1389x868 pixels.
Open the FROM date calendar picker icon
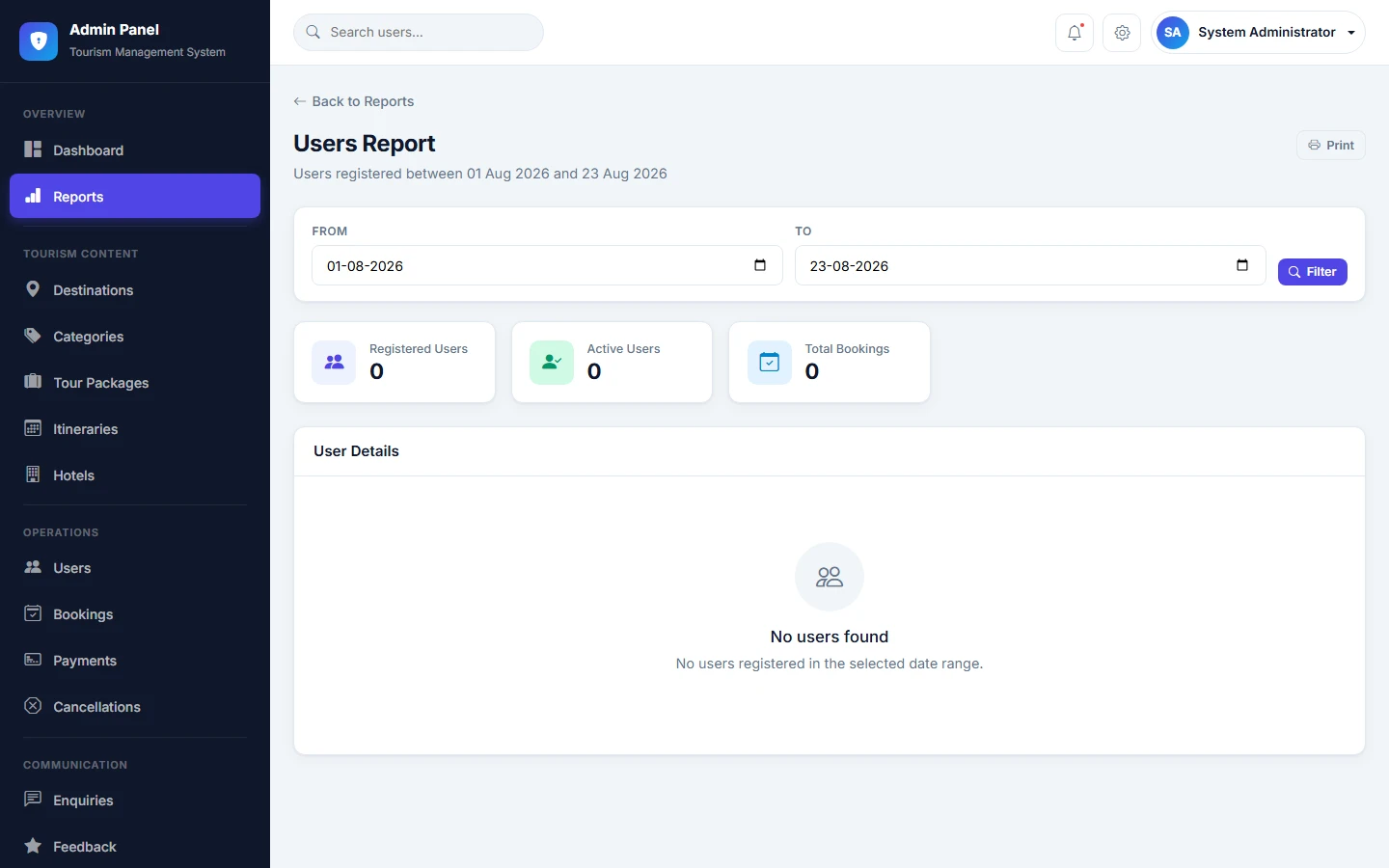pyautogui.click(x=760, y=265)
